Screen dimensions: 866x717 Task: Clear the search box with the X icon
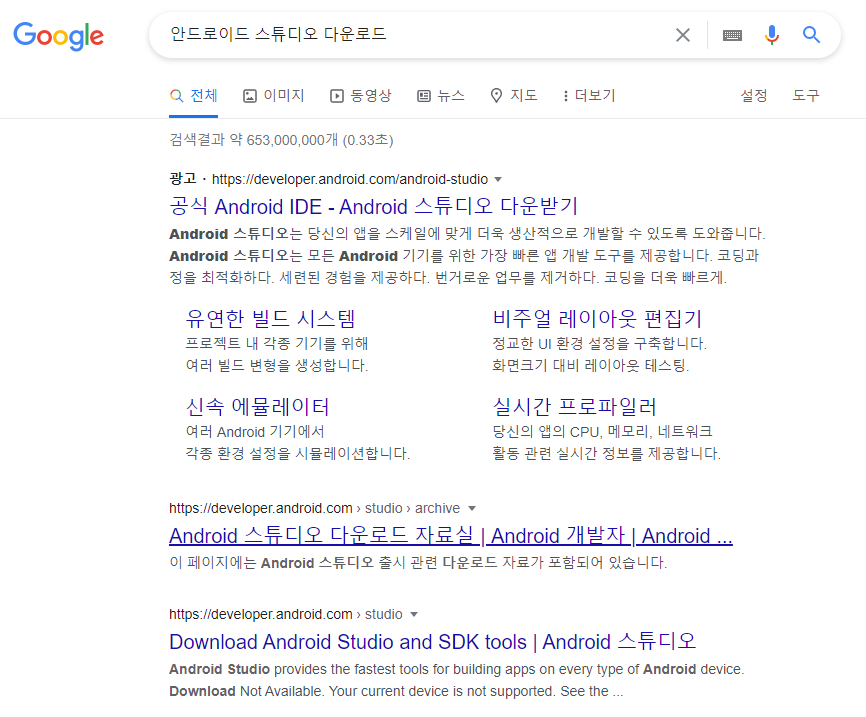(683, 35)
